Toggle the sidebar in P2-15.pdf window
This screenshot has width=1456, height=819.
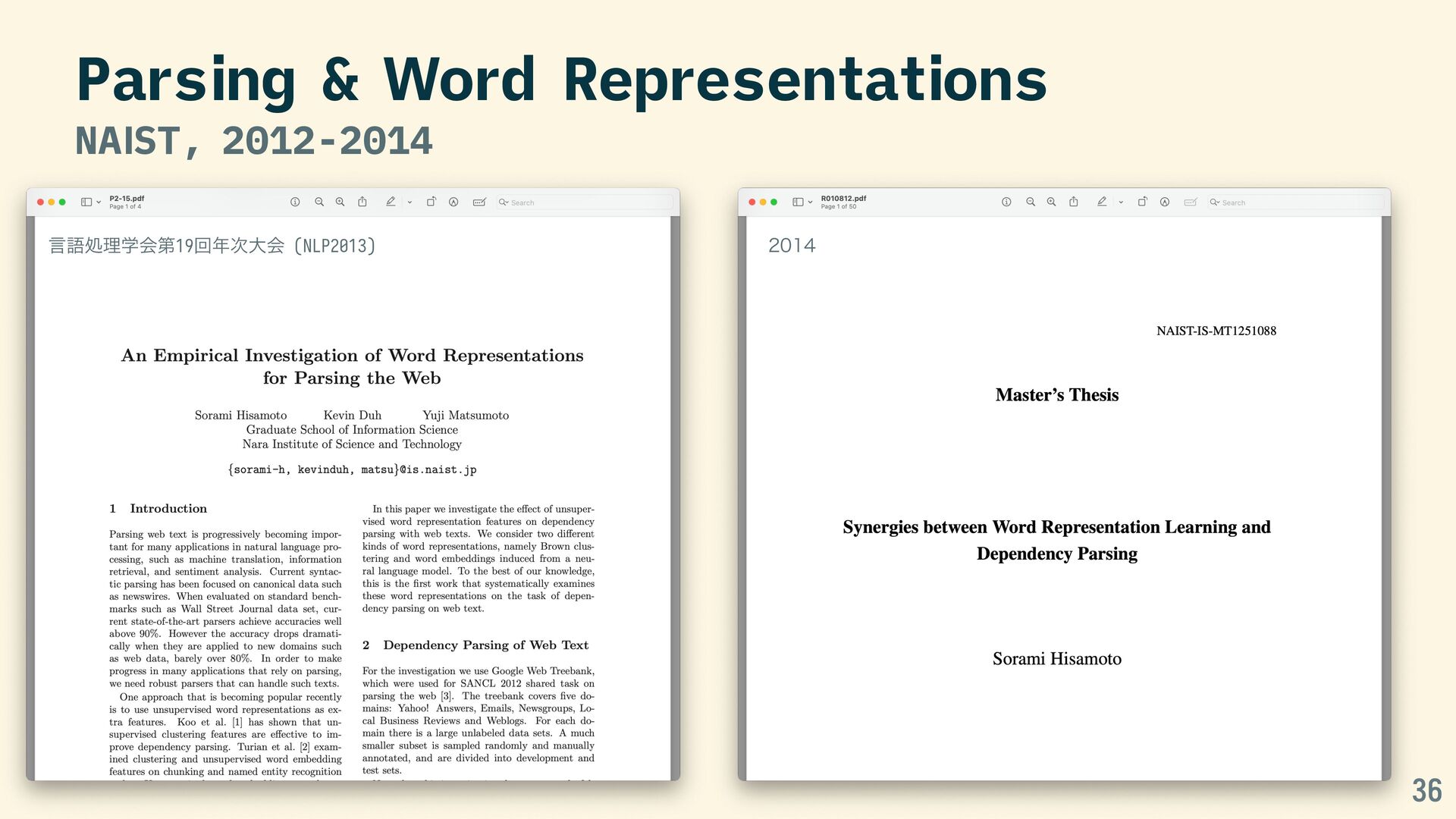click(86, 202)
